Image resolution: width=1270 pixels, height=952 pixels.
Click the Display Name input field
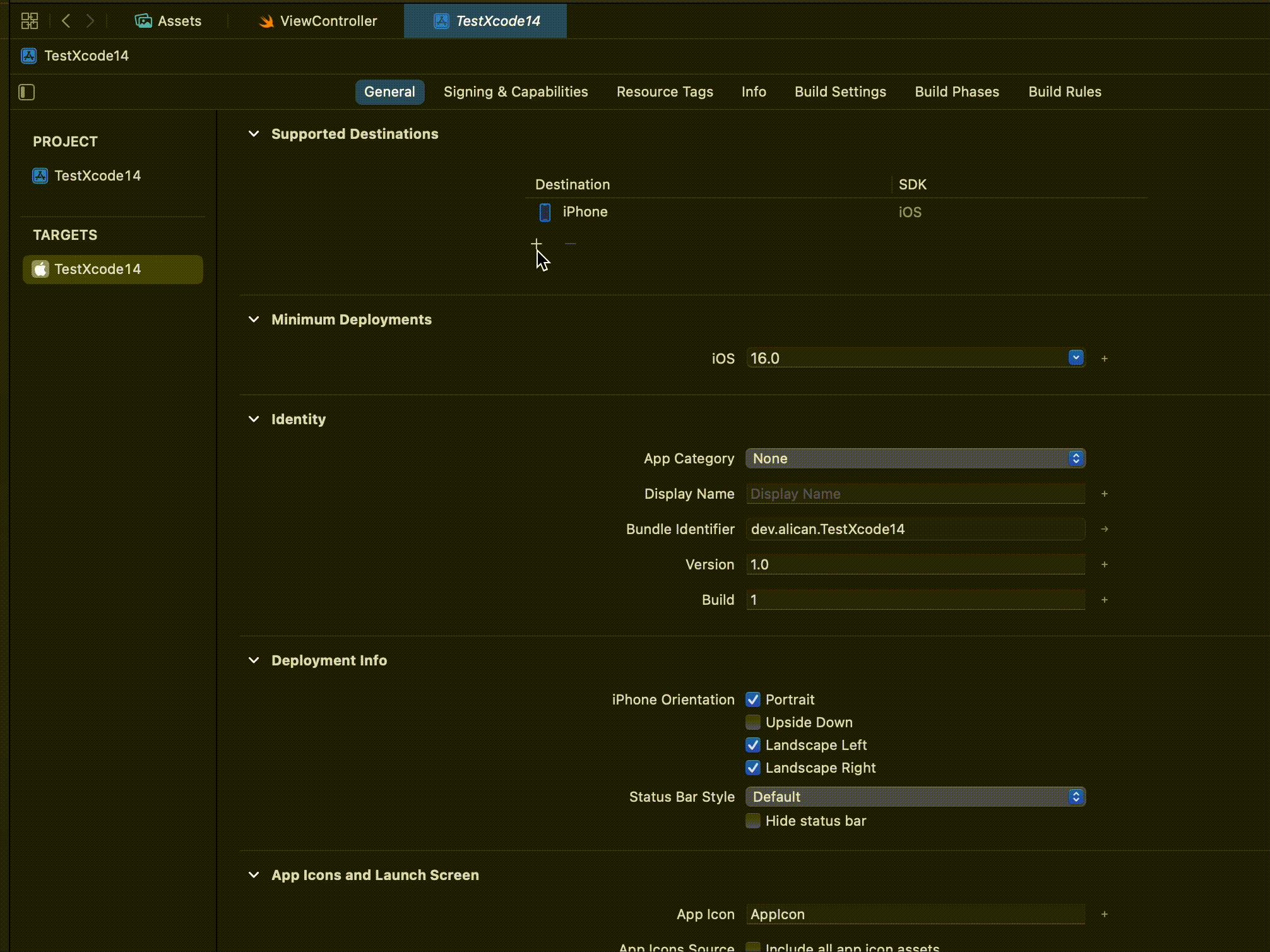(x=916, y=494)
